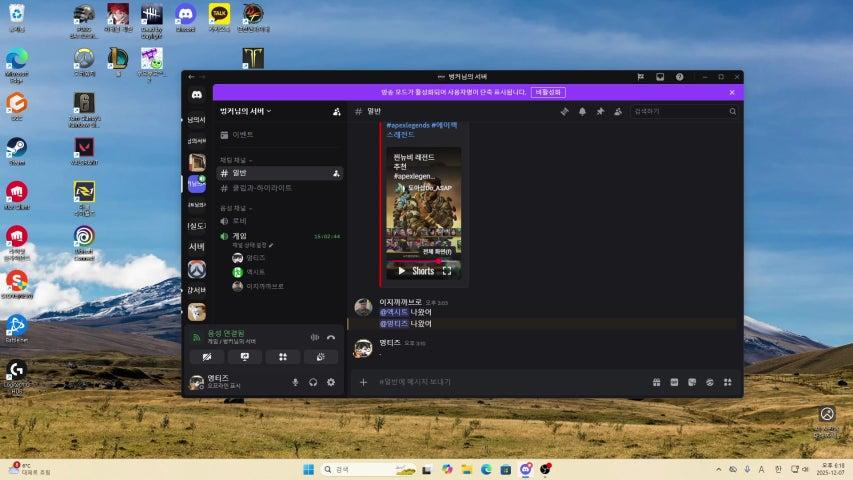This screenshot has width=853, height=480.
Task: Show member list in channel header
Action: click(618, 112)
